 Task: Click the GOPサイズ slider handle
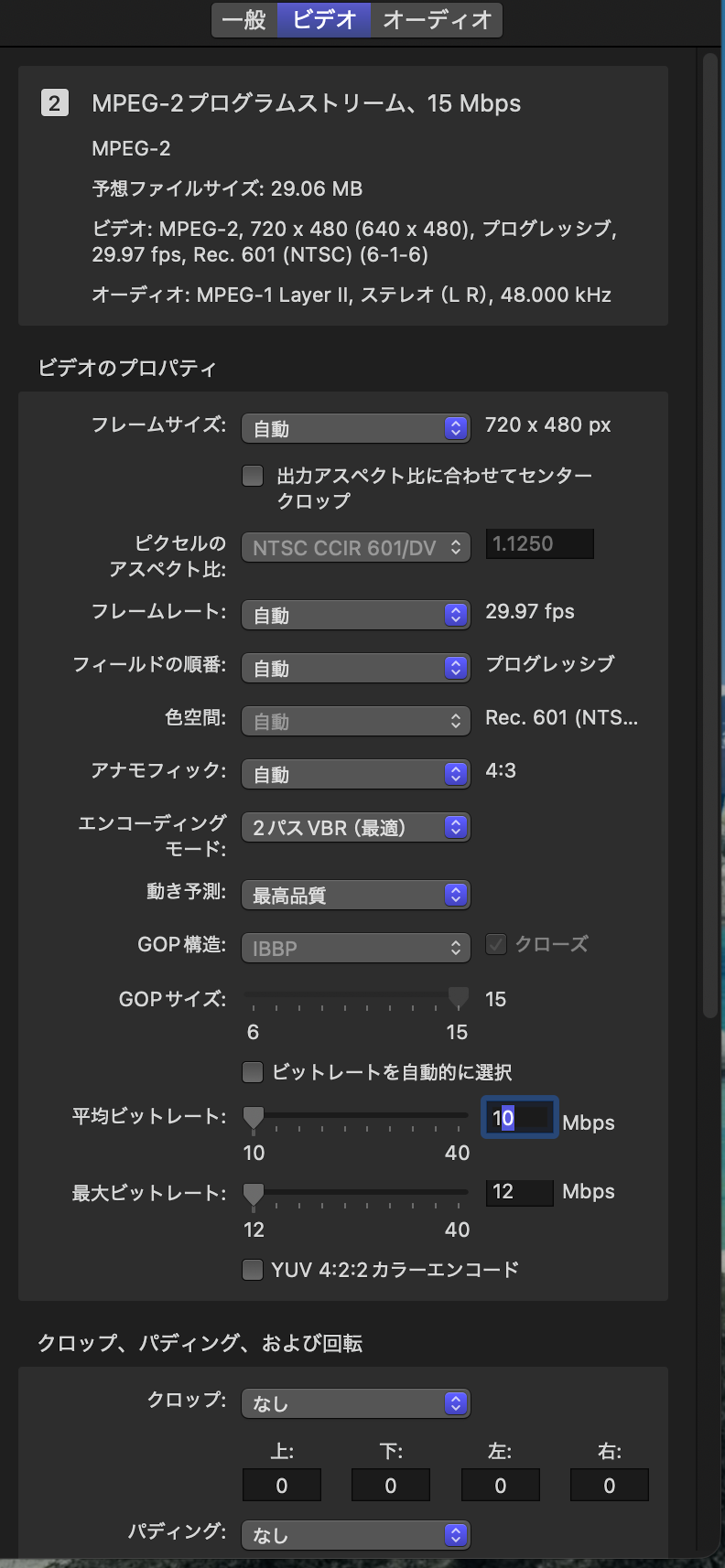[458, 997]
